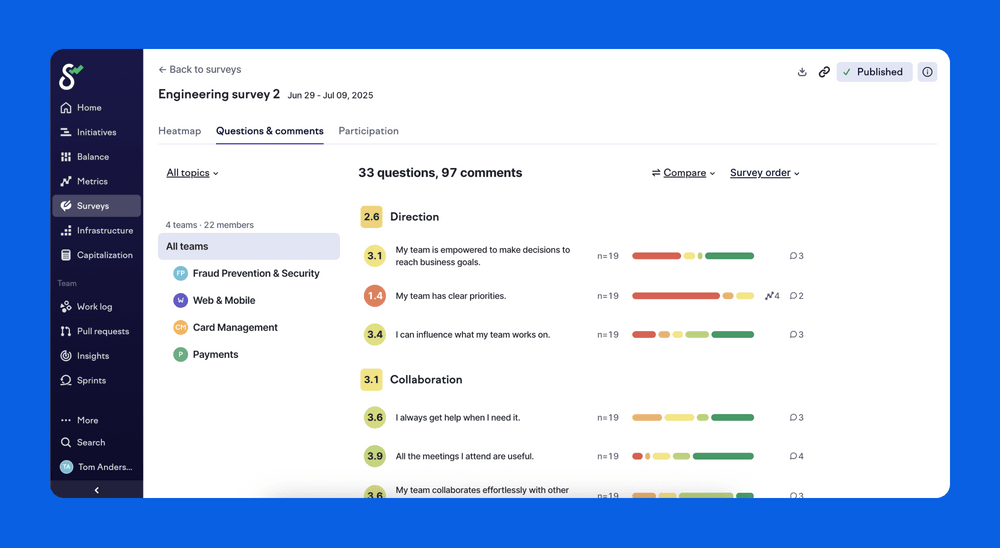Click the Published status button
The image size is (1000, 548).
[x=873, y=72]
